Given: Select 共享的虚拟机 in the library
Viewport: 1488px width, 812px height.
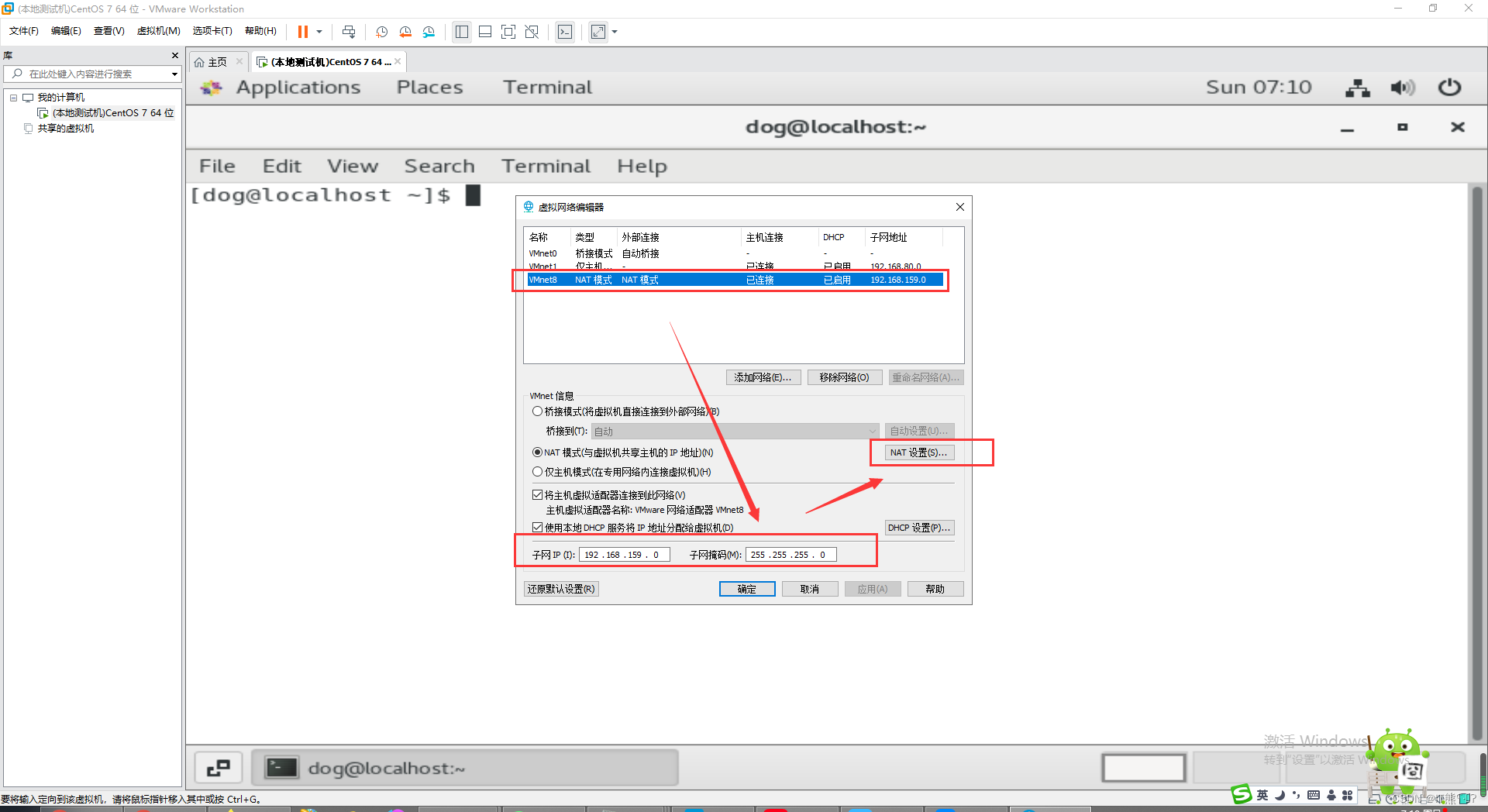Looking at the screenshot, I should click(x=66, y=129).
